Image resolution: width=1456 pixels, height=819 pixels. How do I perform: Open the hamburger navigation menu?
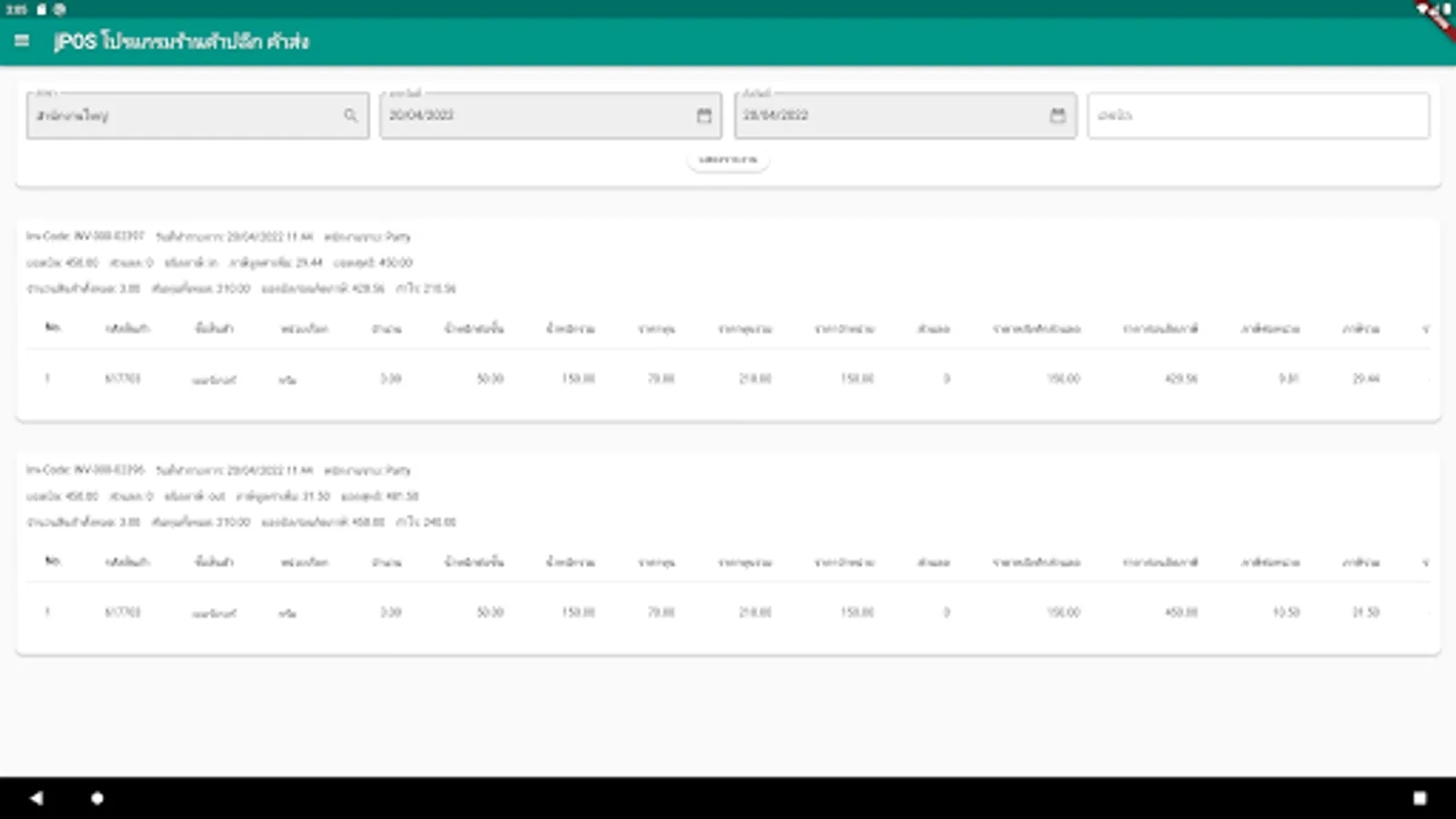coord(22,41)
